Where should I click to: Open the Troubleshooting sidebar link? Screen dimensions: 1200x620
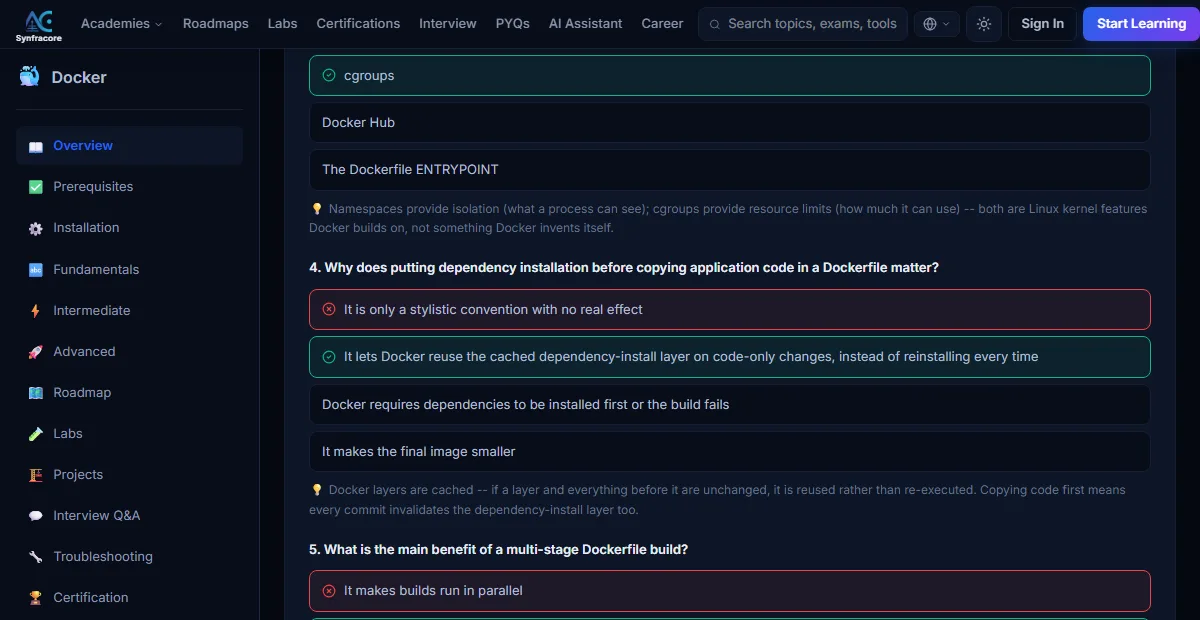[x=129, y=557]
